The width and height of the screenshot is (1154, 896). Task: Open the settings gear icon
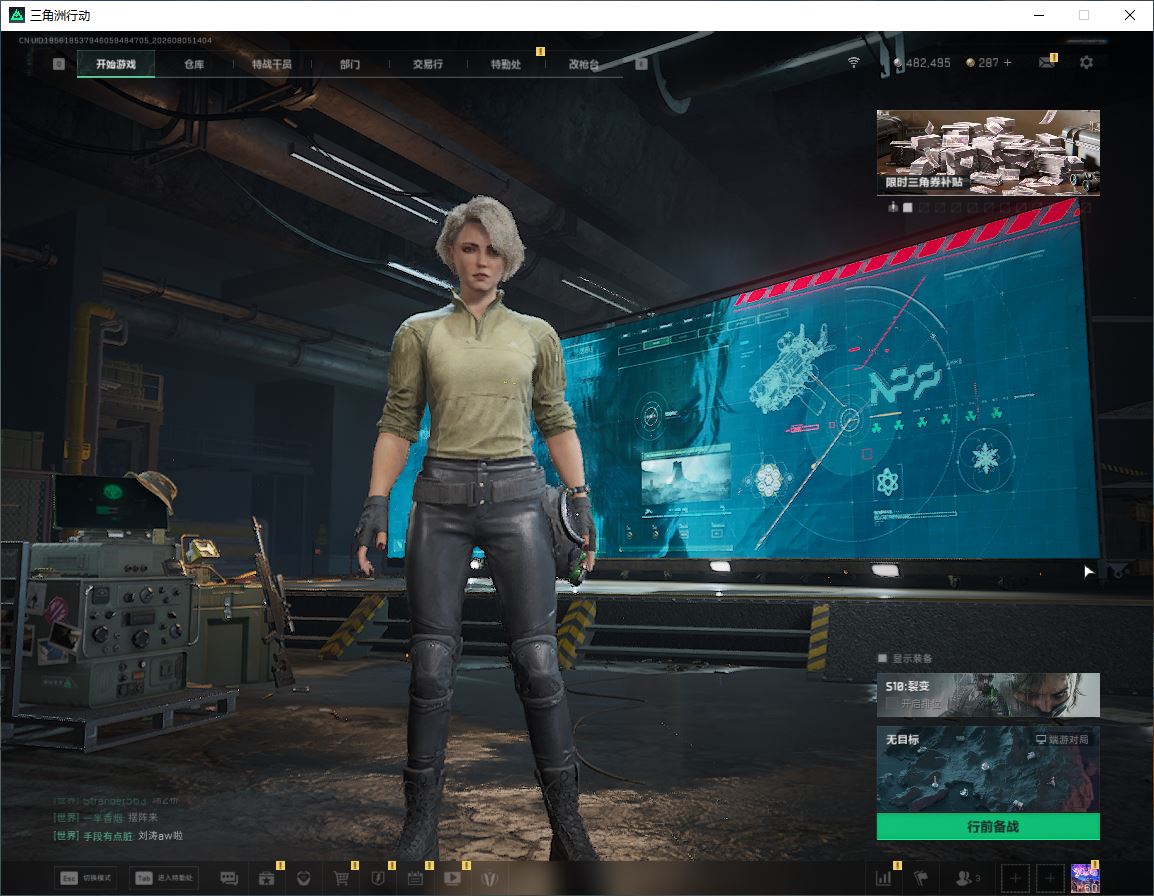tap(1086, 63)
